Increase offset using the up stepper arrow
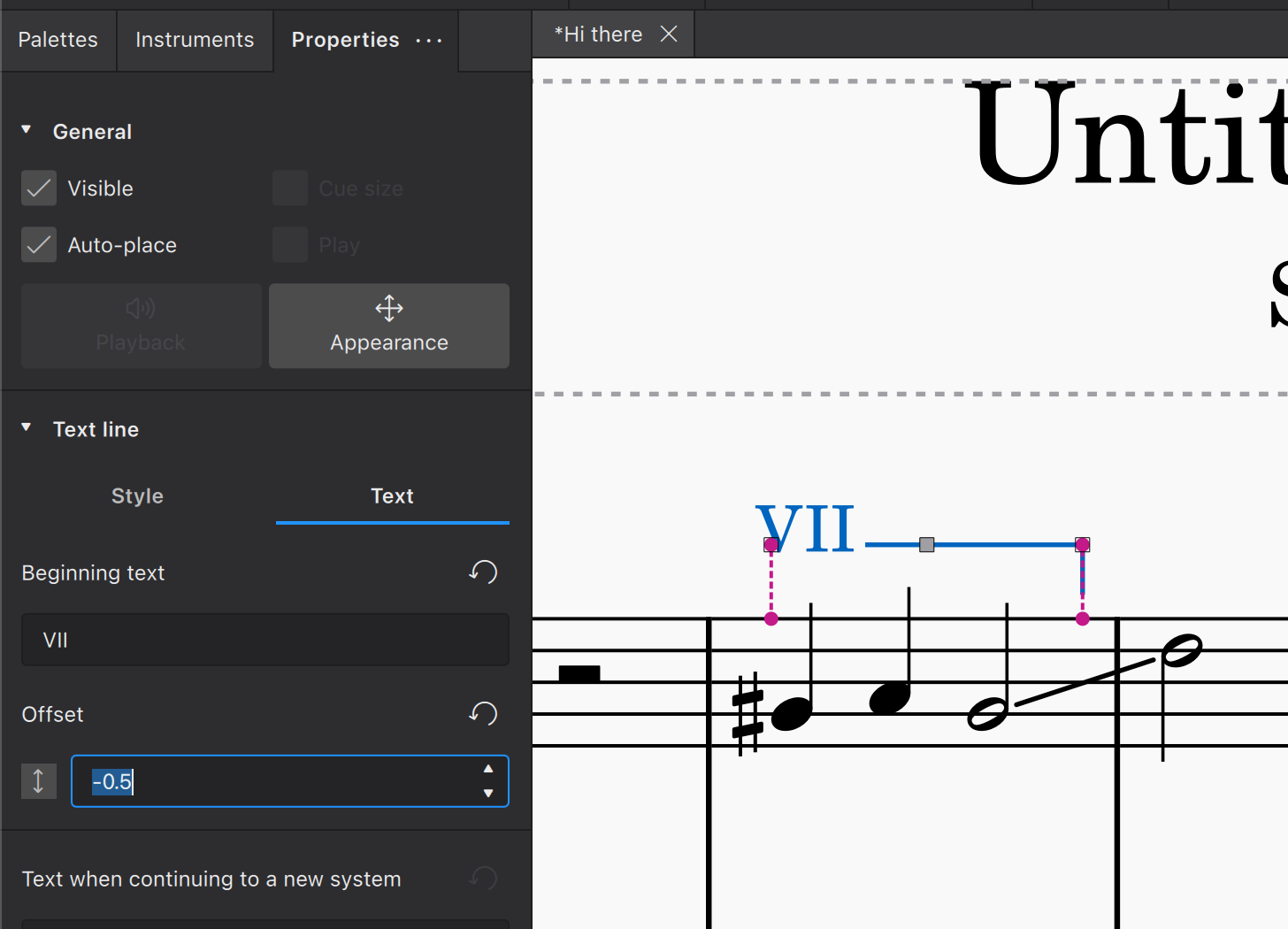The image size is (1288, 929). tap(487, 770)
